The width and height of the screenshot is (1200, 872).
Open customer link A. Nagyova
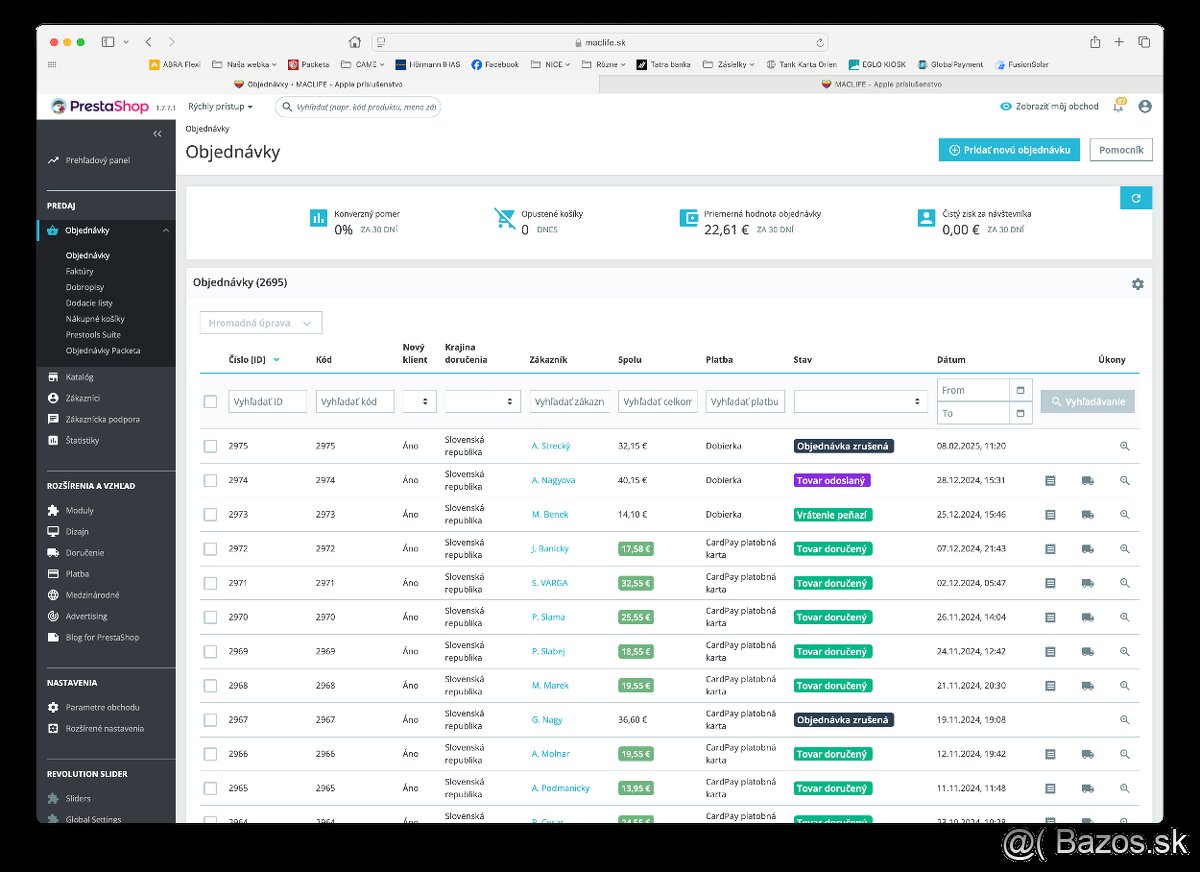(553, 480)
